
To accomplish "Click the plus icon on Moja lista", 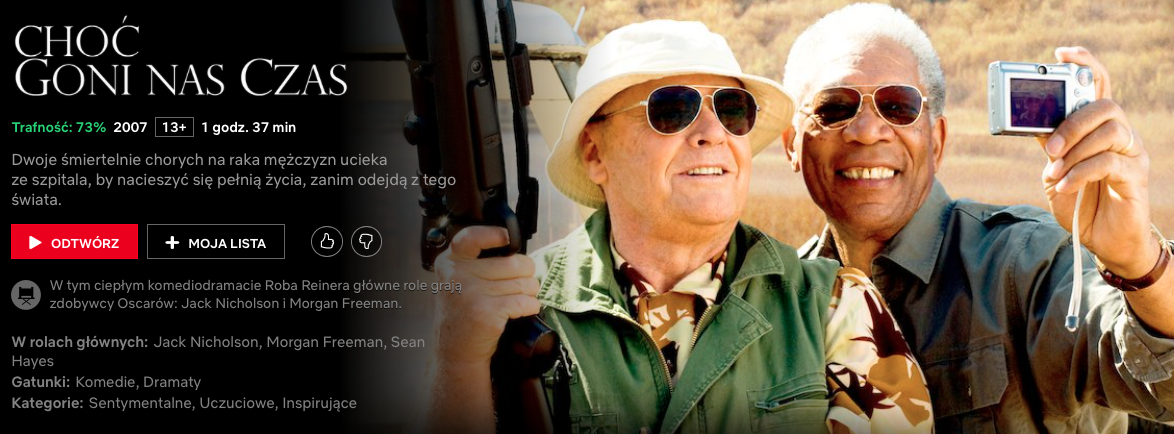I will (172, 242).
